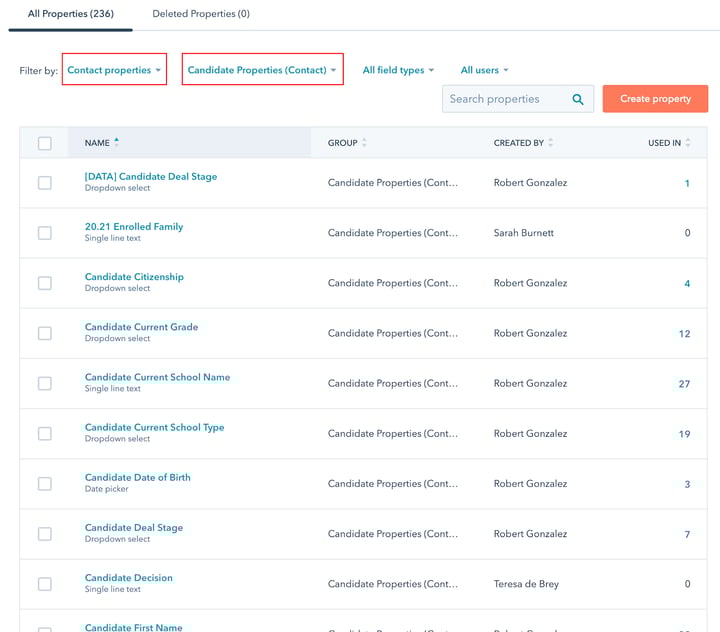Image resolution: width=720 pixels, height=632 pixels.
Task: Click the USED IN column header
Action: pyautogui.click(x=664, y=143)
